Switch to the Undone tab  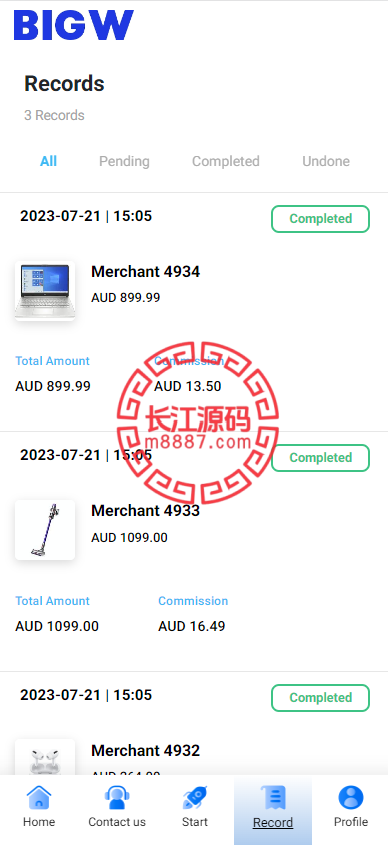(x=326, y=161)
